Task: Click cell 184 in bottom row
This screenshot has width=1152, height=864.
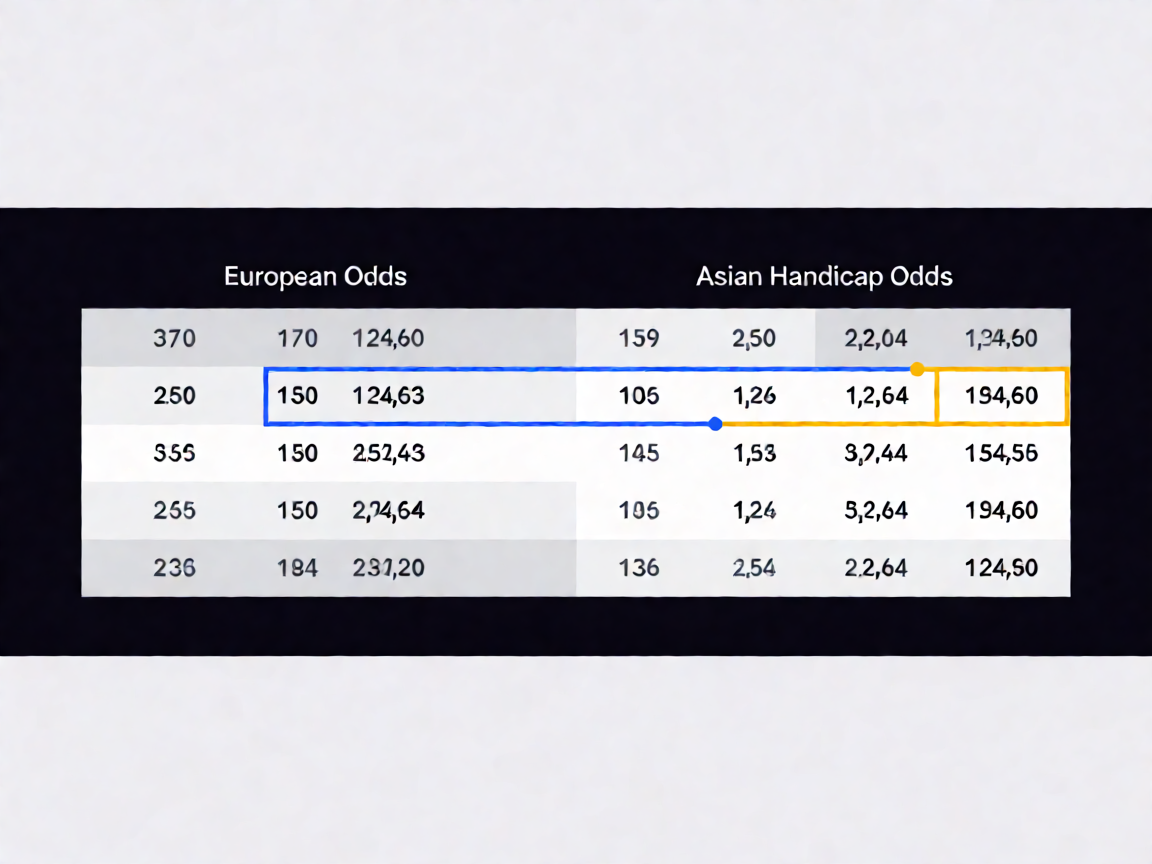Action: click(x=297, y=568)
